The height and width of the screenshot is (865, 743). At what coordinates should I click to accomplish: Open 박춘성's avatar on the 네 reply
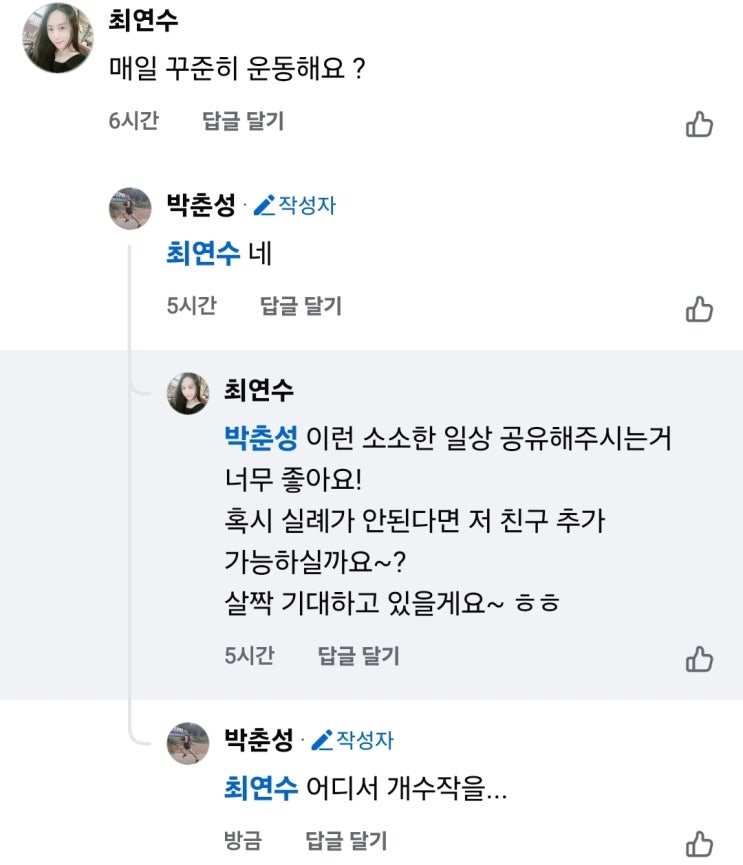[130, 207]
